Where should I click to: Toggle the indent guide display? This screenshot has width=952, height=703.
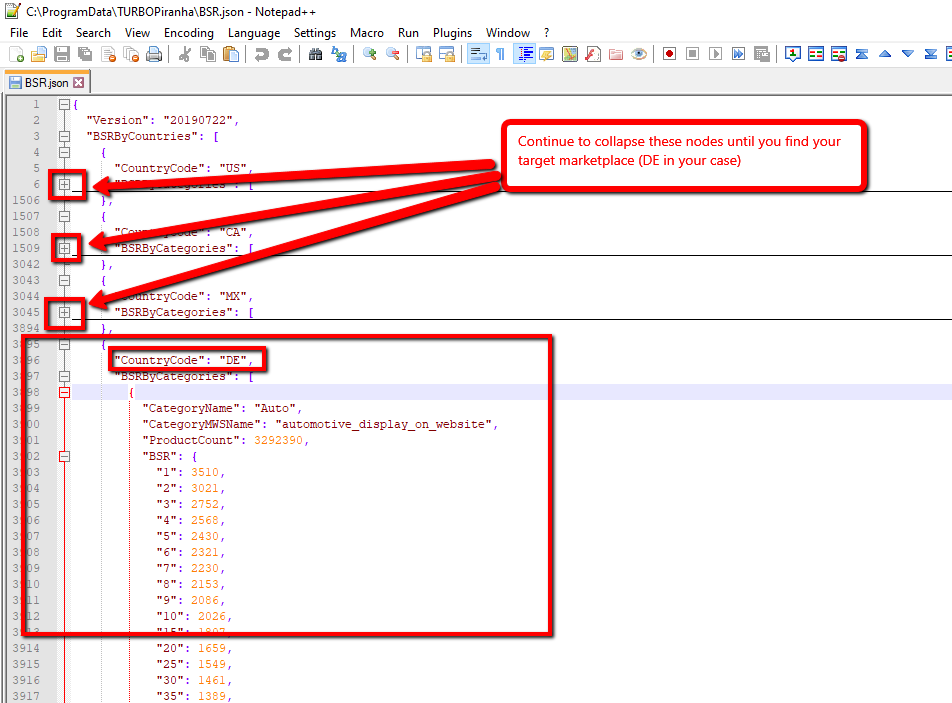tap(524, 54)
